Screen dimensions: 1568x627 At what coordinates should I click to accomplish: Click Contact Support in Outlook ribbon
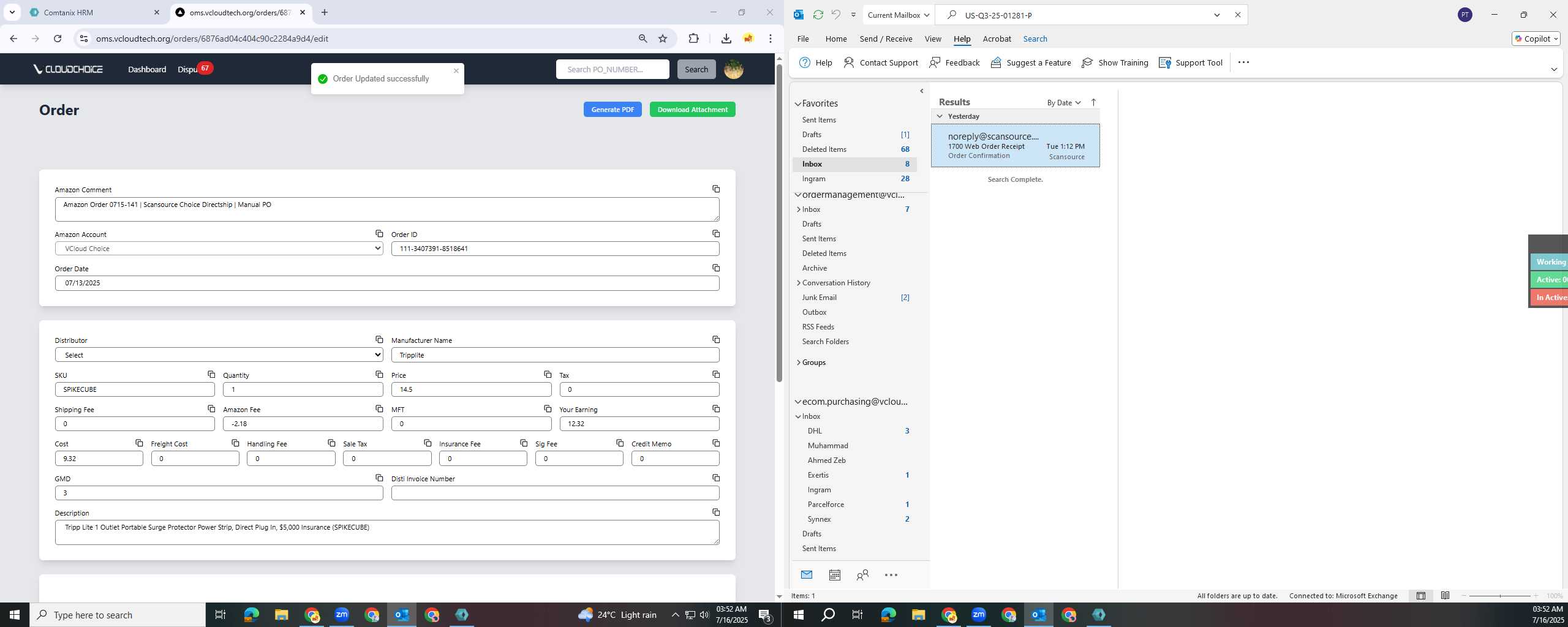point(881,62)
